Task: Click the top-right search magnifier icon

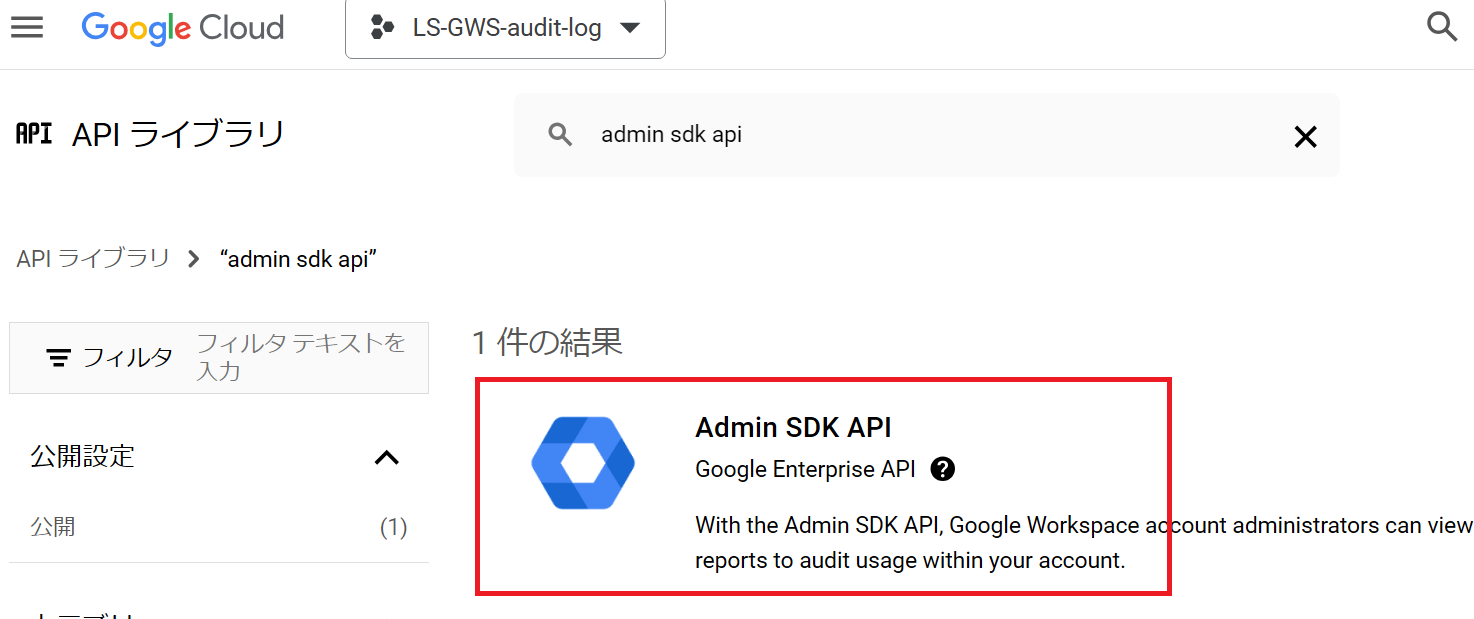Action: pos(1441,27)
